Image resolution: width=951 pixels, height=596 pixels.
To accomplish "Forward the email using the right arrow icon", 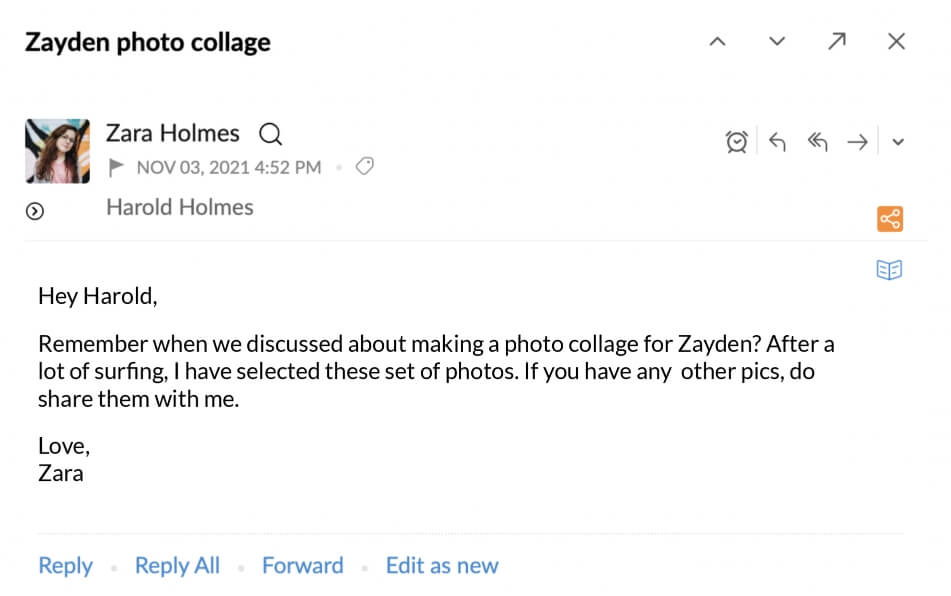I will (857, 142).
